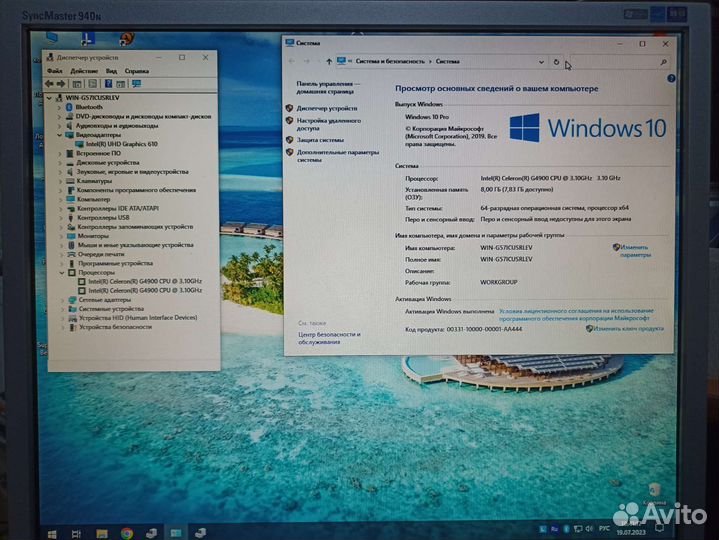Open Task View on the taskbar

tap(77, 534)
